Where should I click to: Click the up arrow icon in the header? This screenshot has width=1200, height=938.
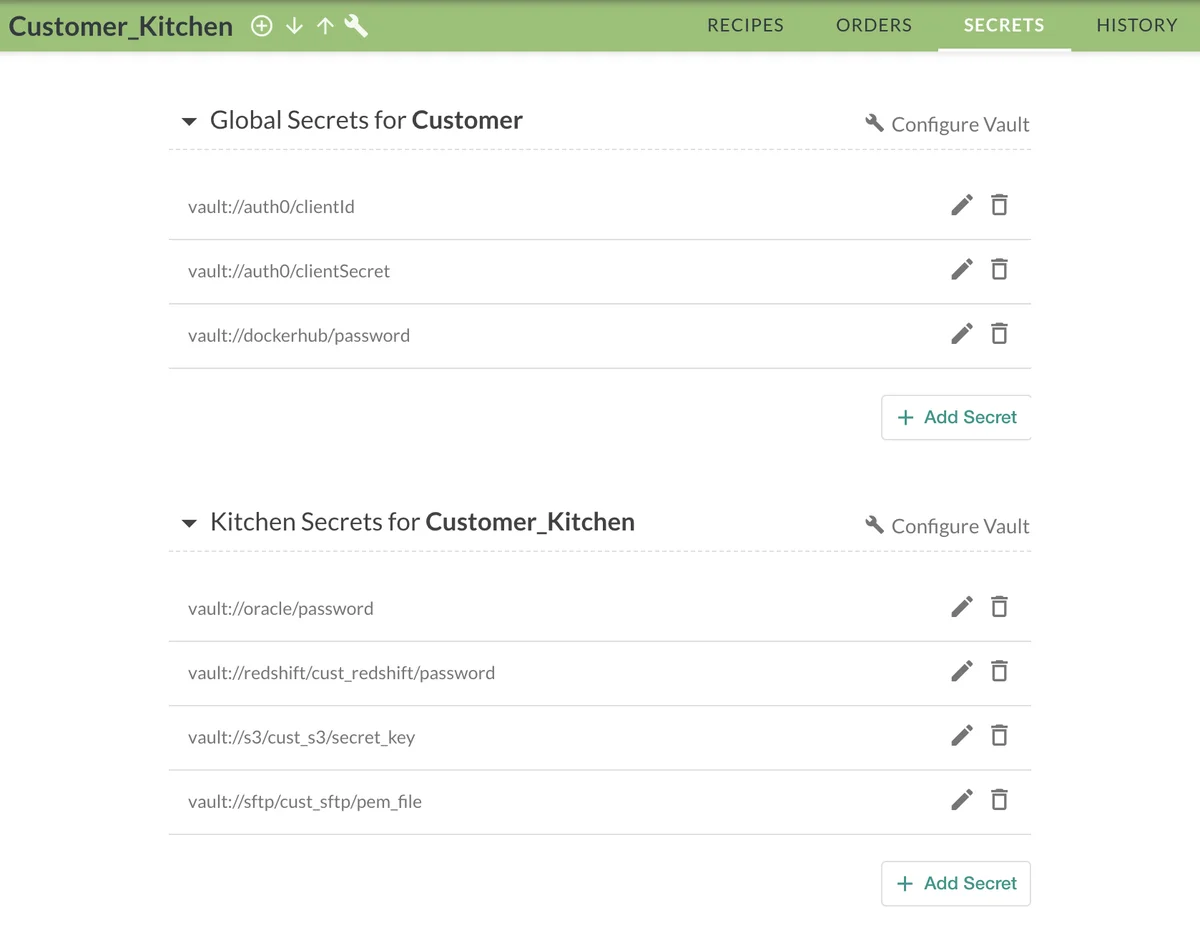(324, 26)
